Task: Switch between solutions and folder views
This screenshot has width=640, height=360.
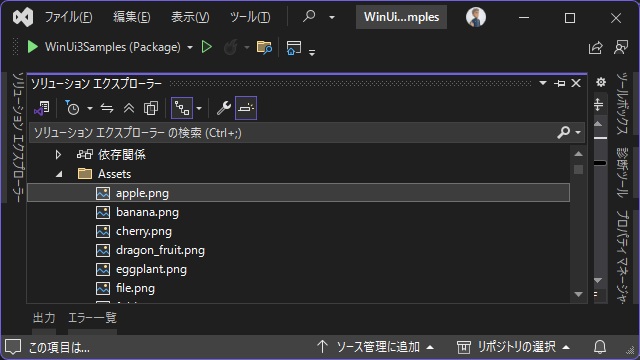Action: click(x=42, y=108)
